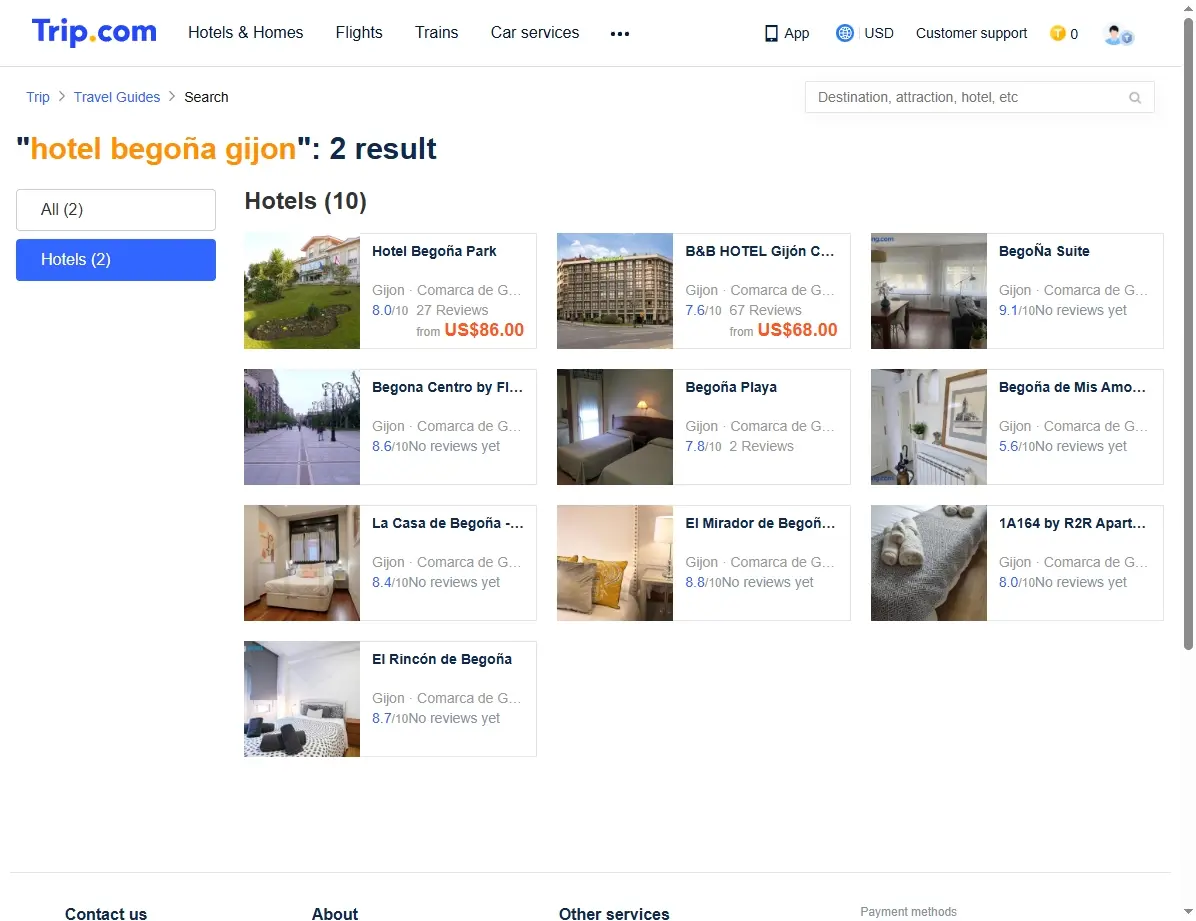Click 1A164 by R2R Apart... title
The width and height of the screenshot is (1196, 921).
(1072, 523)
